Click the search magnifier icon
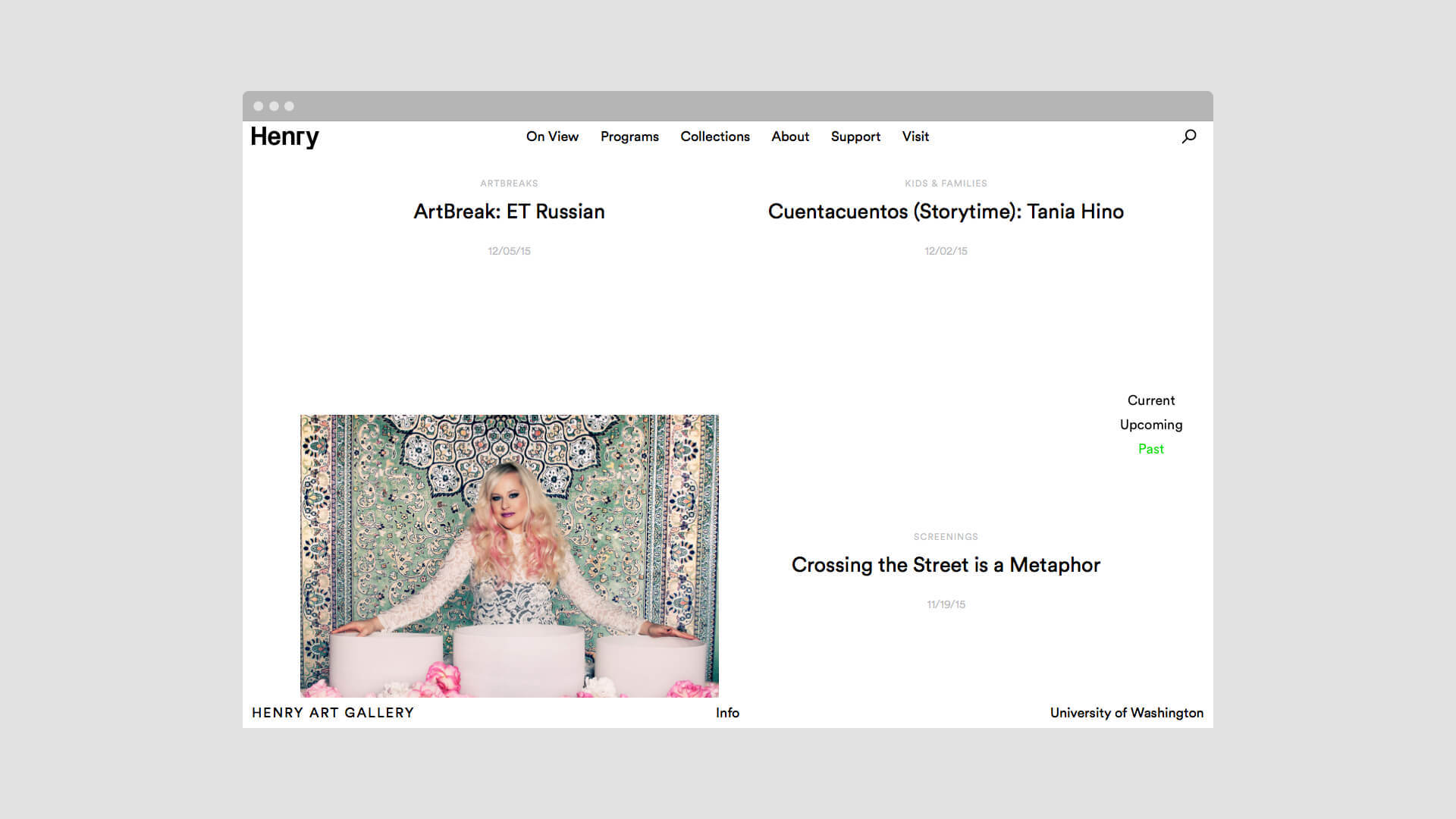Image resolution: width=1456 pixels, height=819 pixels. click(x=1188, y=136)
